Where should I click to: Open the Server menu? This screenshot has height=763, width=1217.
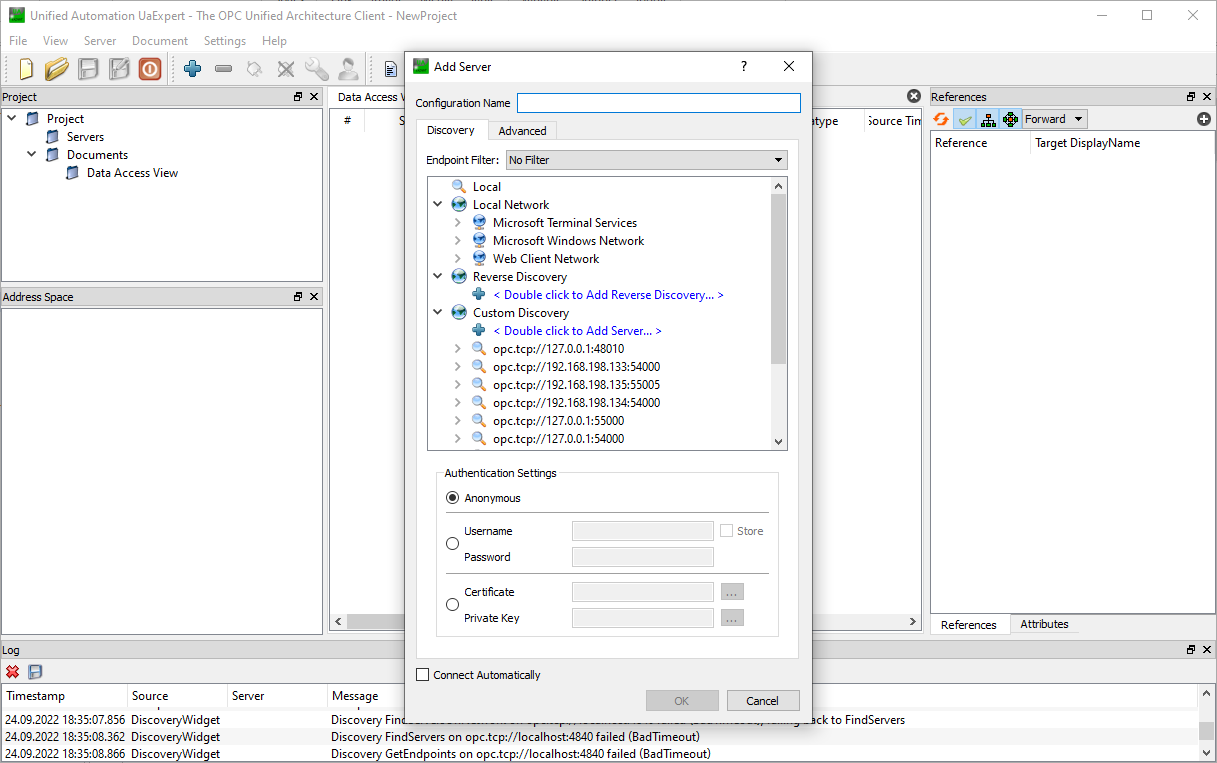coord(100,41)
